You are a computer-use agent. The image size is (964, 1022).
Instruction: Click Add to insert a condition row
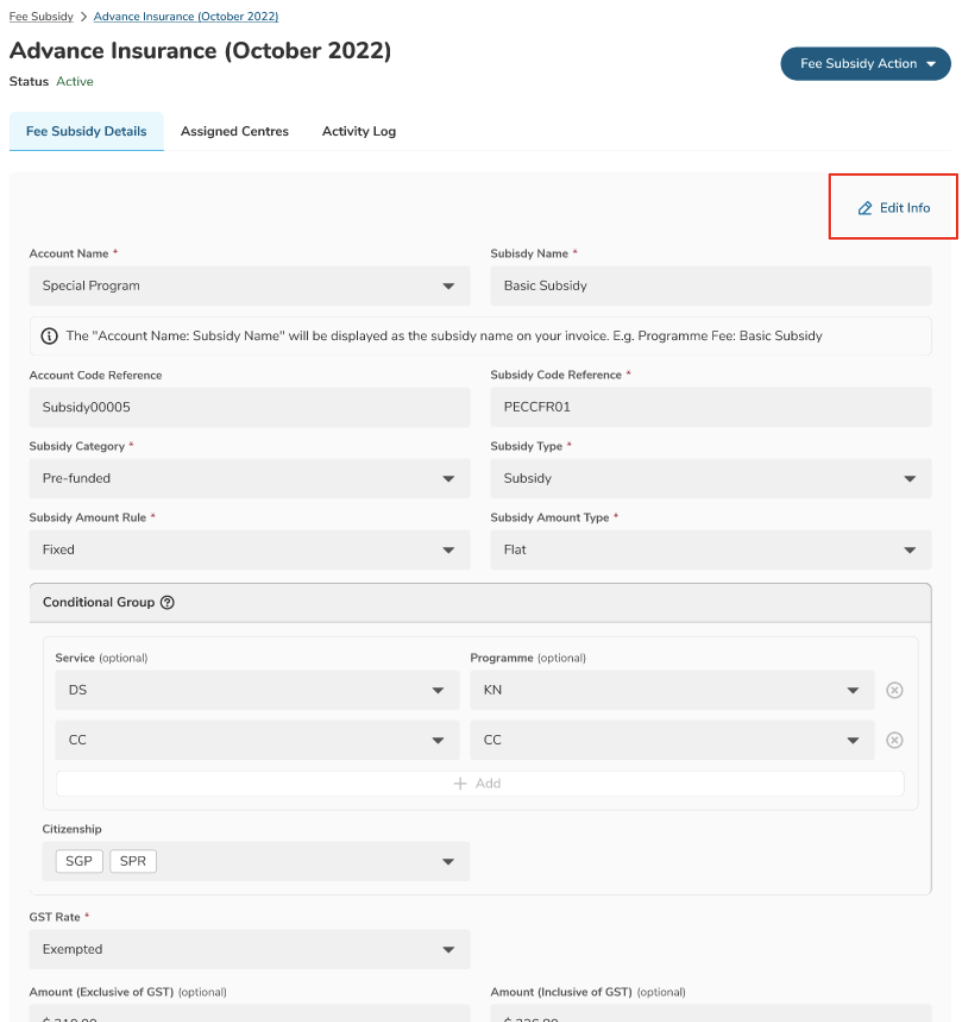coord(479,784)
